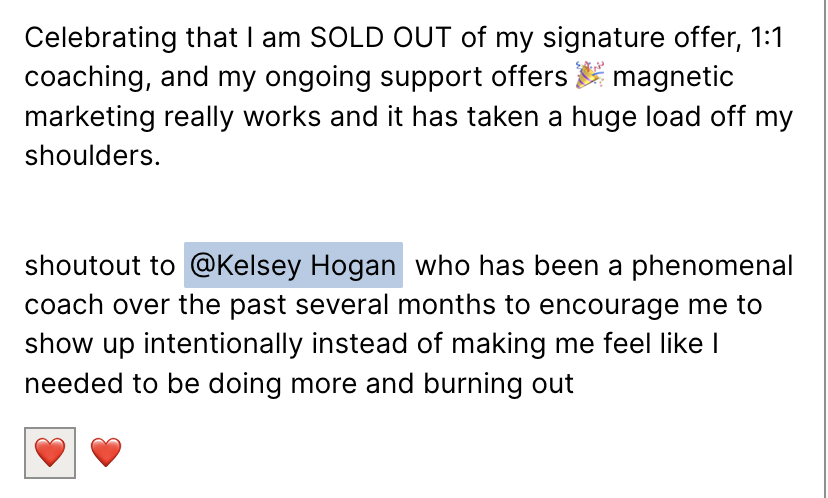The image size is (828, 498).
Task: Click the words "SOLD OUT"
Action: tap(380, 38)
